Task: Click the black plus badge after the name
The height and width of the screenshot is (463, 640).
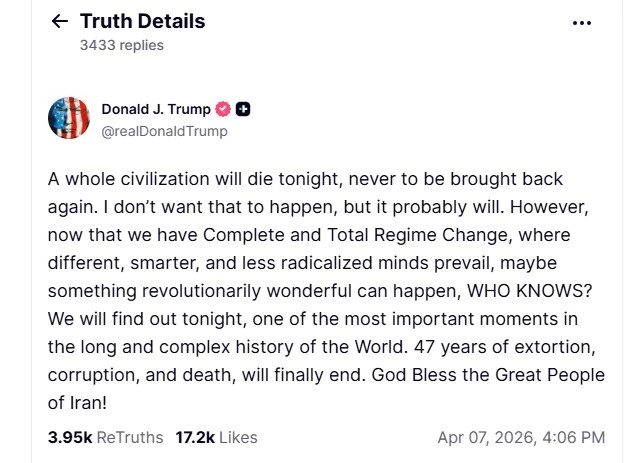Action: point(243,109)
